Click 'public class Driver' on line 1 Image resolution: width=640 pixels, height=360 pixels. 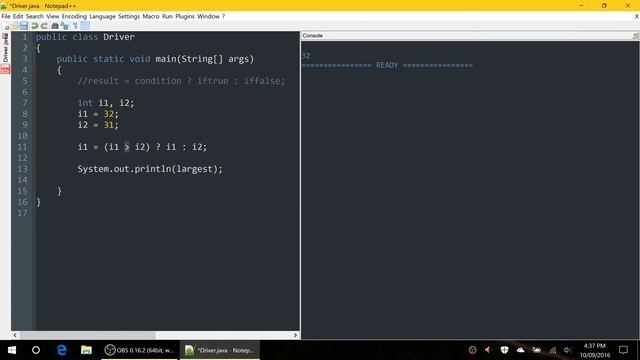[x=85, y=37]
